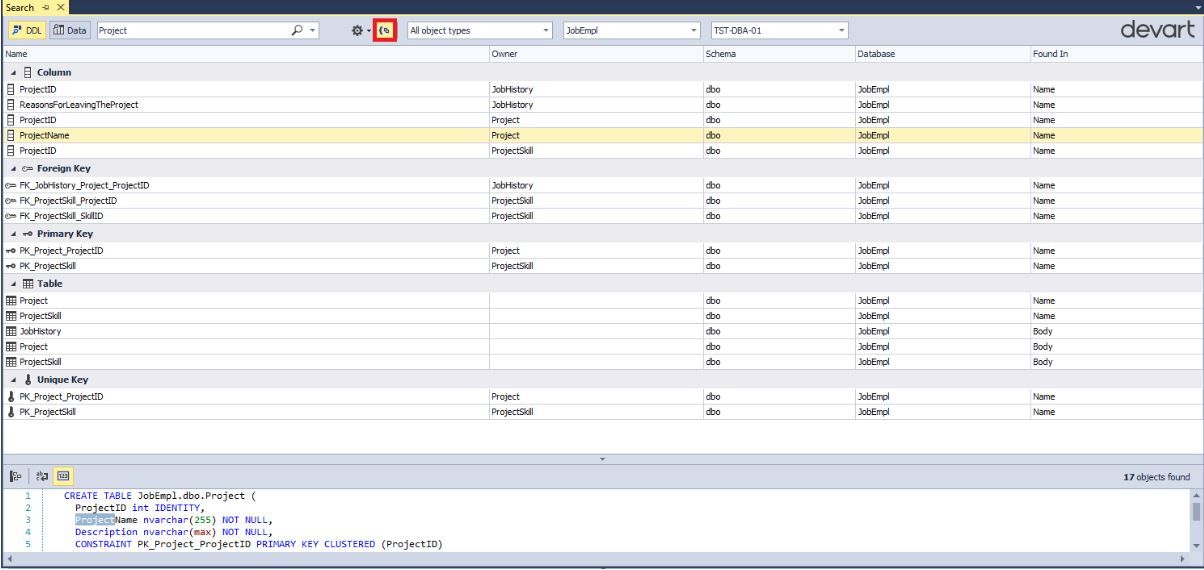
Task: Open the All object types dropdown
Action: [481, 30]
